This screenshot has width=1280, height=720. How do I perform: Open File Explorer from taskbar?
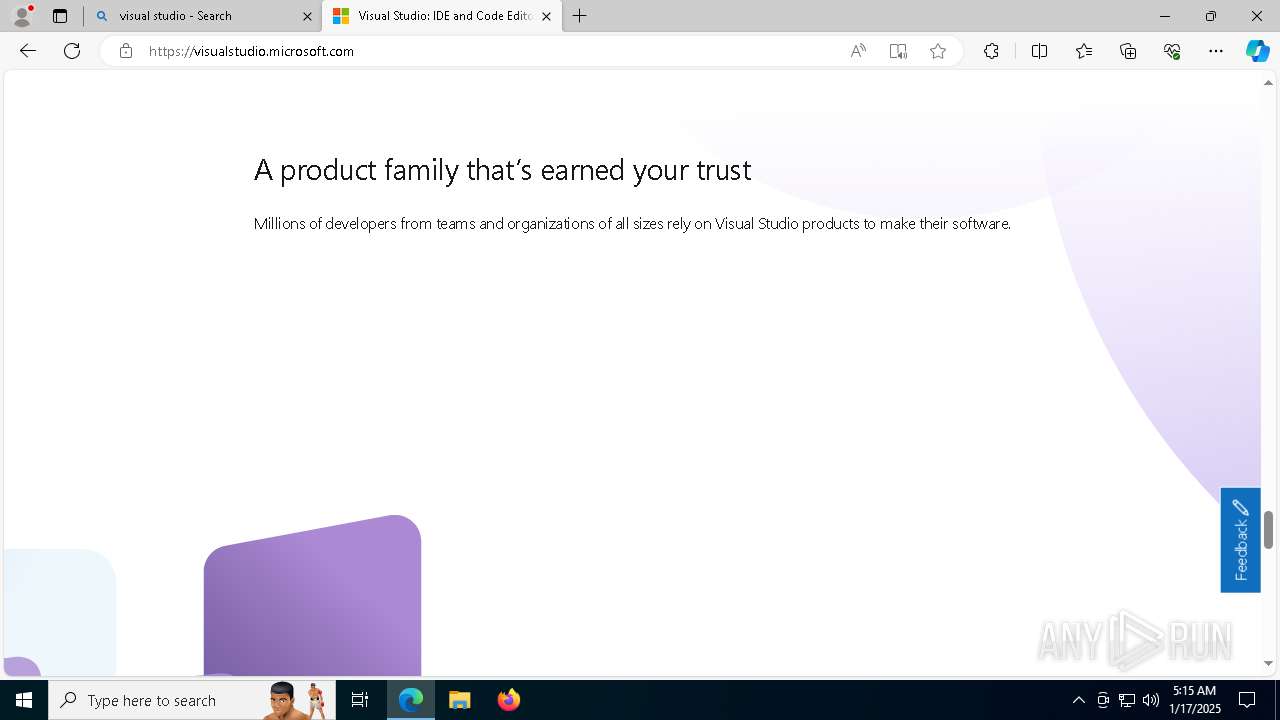(459, 700)
